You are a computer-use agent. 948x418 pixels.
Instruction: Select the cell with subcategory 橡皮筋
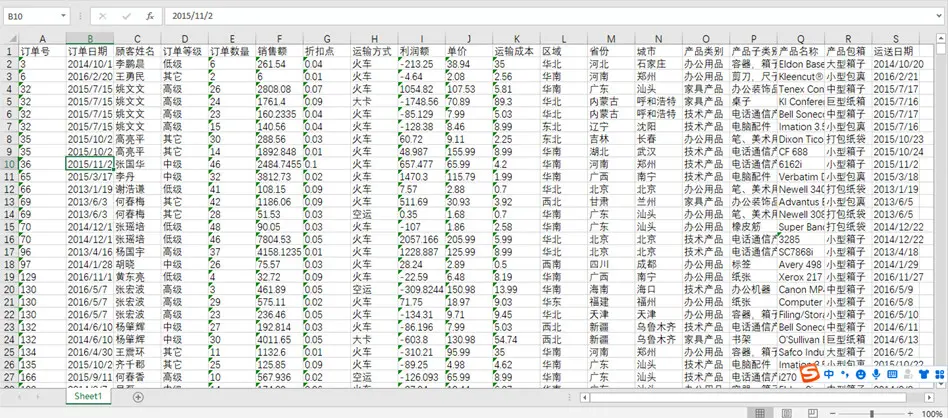coord(753,227)
